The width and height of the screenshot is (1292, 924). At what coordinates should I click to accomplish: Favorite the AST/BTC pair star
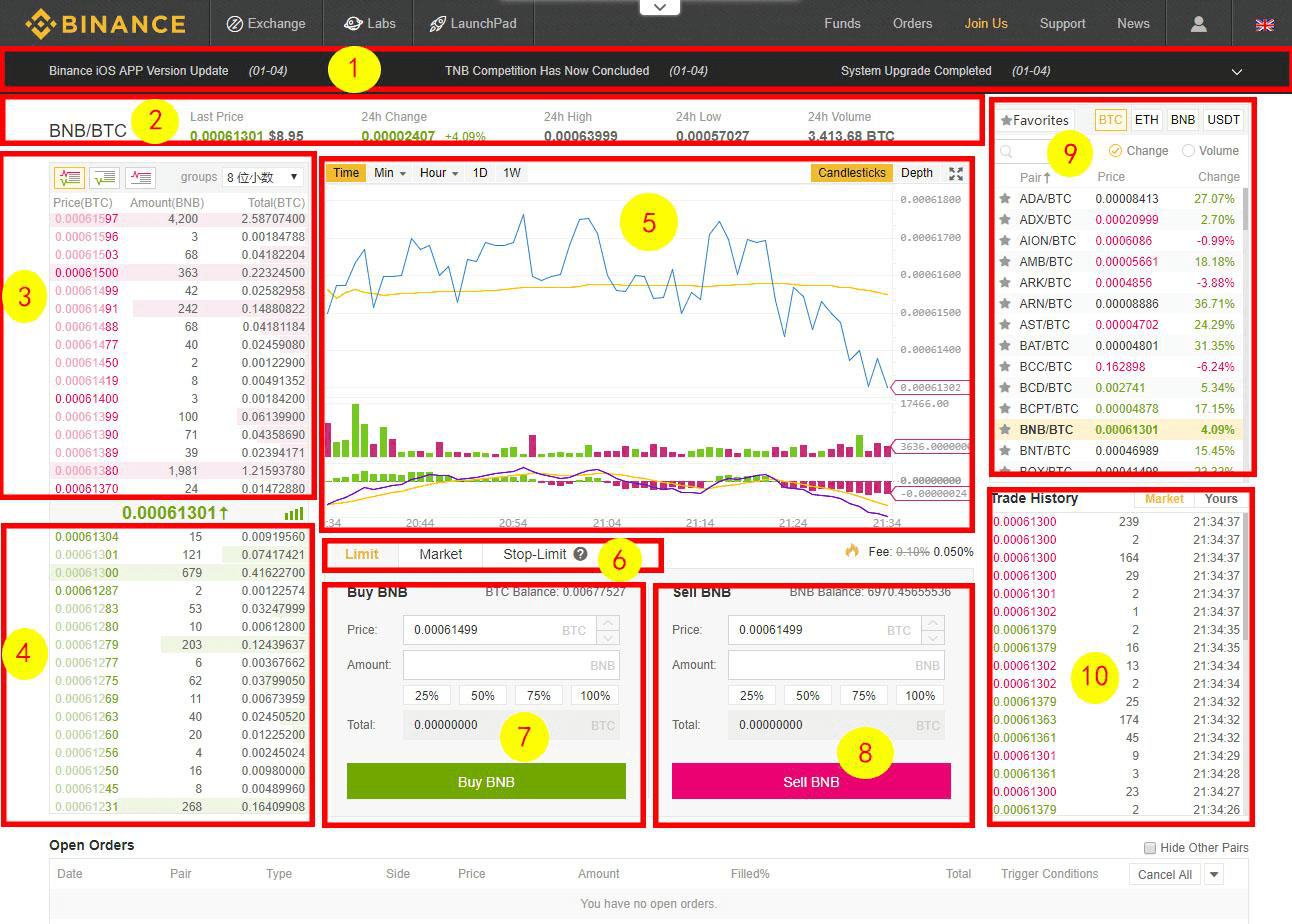pos(1005,324)
